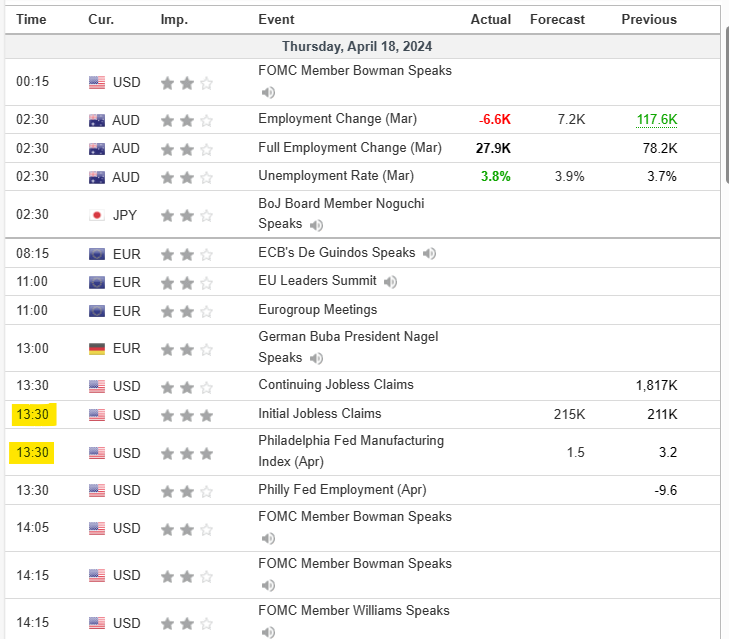Click the Forecast column header
The image size is (729, 639).
coord(558,20)
